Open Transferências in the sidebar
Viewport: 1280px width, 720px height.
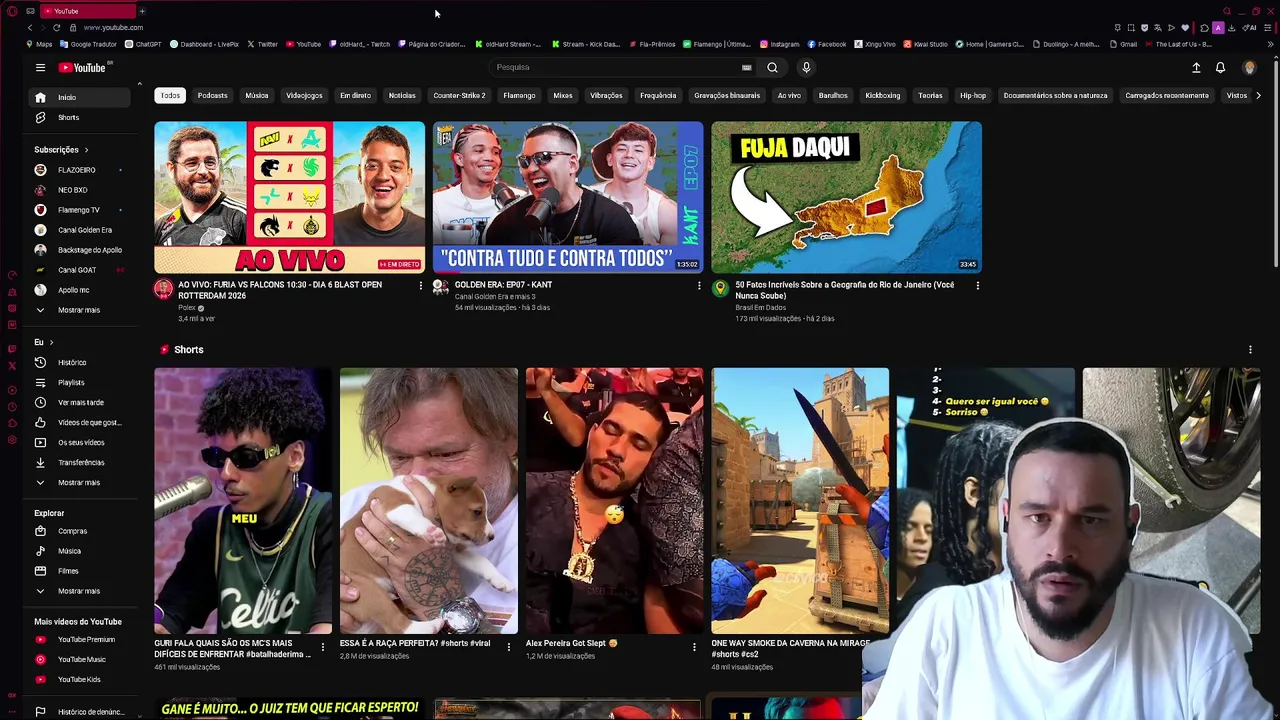(x=80, y=462)
